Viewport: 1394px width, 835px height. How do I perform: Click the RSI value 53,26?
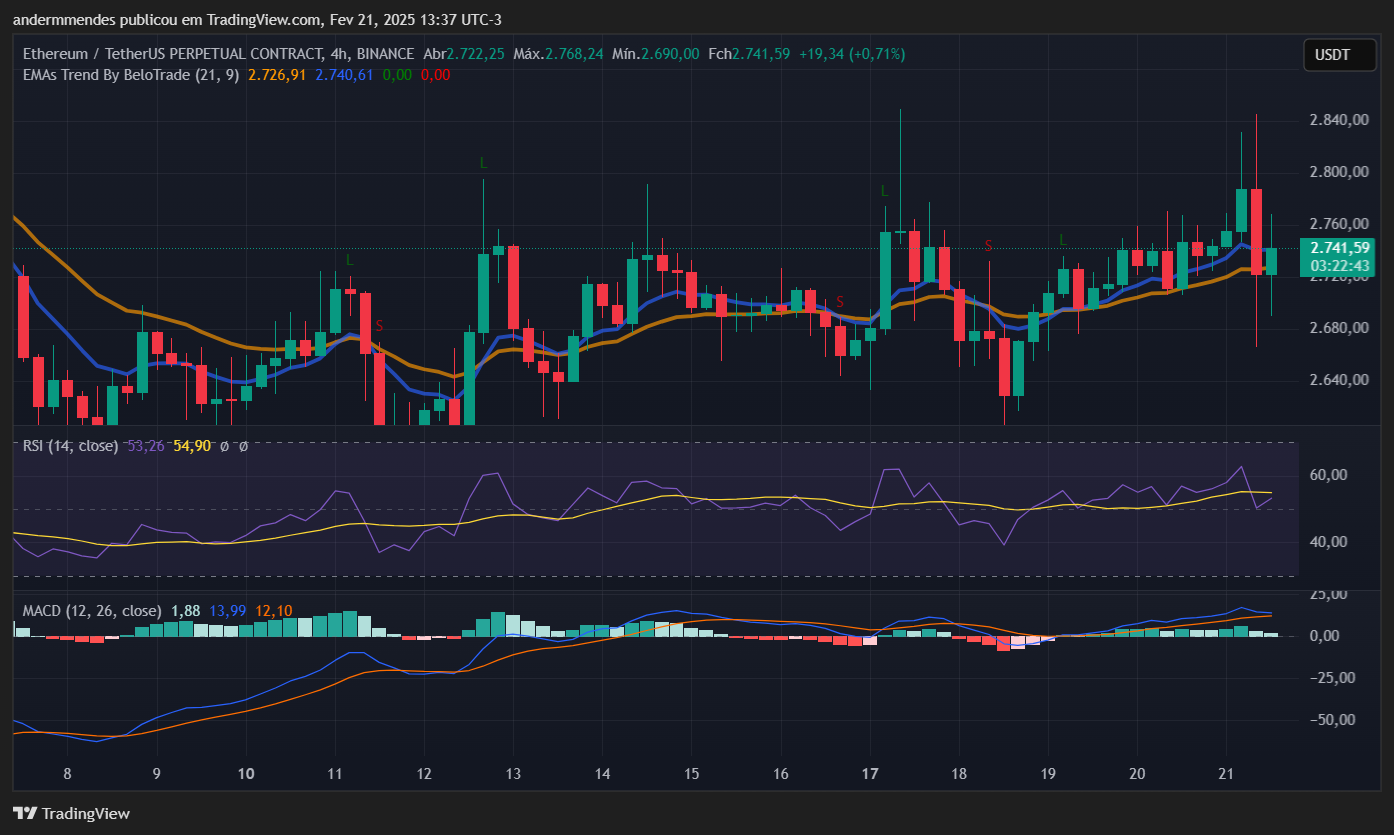pos(147,445)
